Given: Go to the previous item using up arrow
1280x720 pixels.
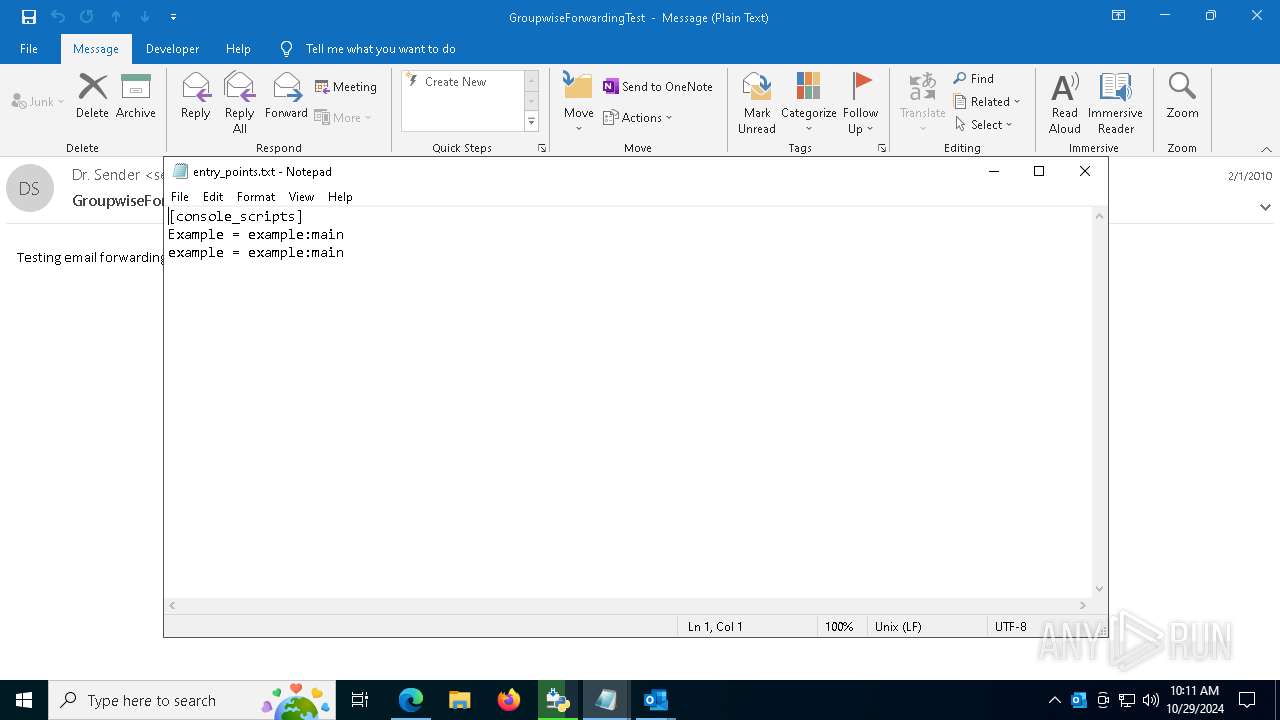Looking at the screenshot, I should [x=116, y=17].
